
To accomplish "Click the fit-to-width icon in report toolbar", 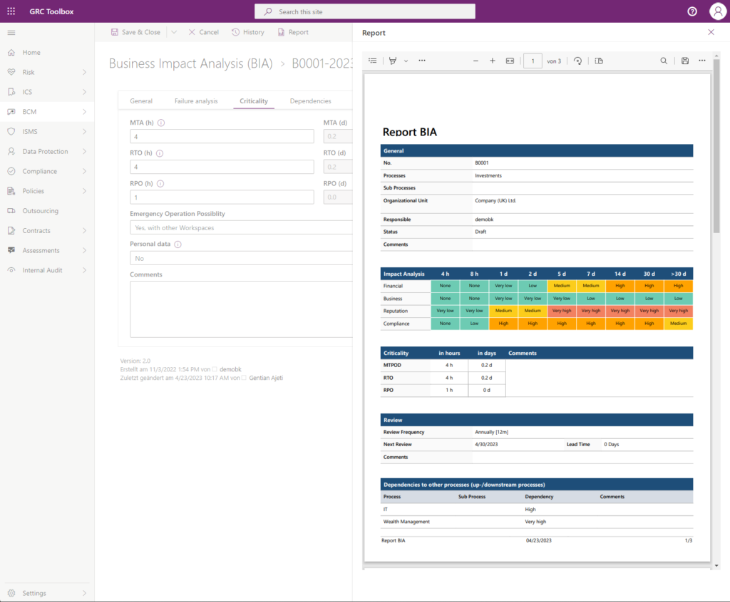I will [510, 61].
